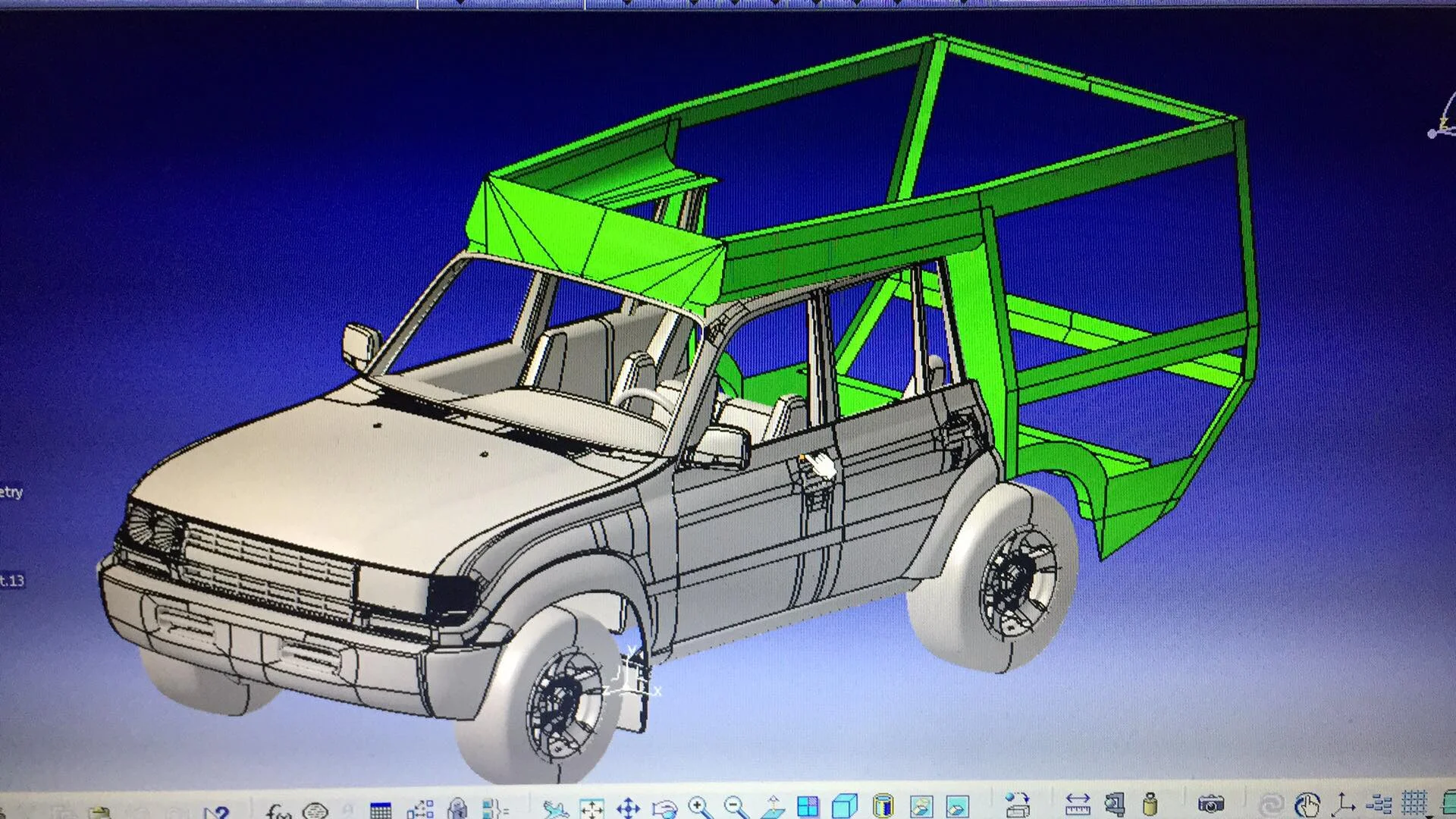The height and width of the screenshot is (819, 1456).
Task: Toggle the Hide/Show icon
Action: (921, 805)
